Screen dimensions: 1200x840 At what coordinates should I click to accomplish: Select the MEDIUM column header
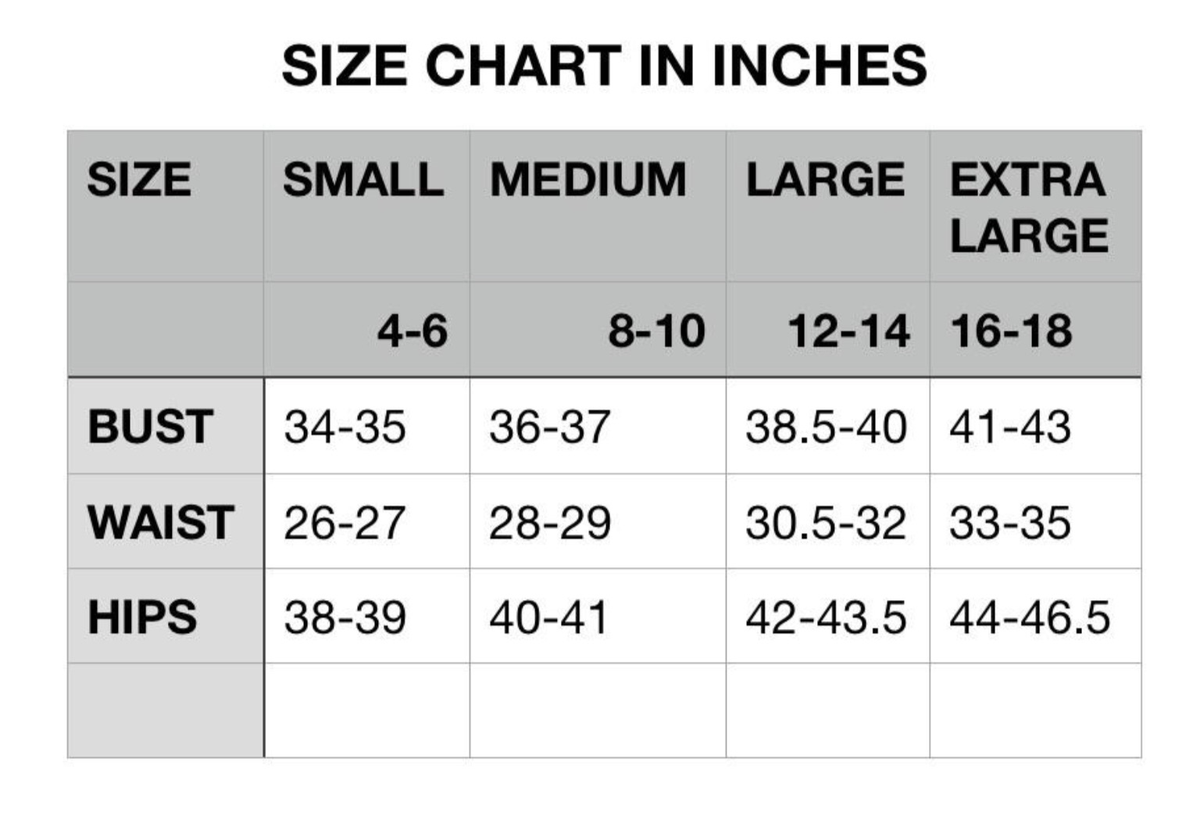pyautogui.click(x=598, y=207)
